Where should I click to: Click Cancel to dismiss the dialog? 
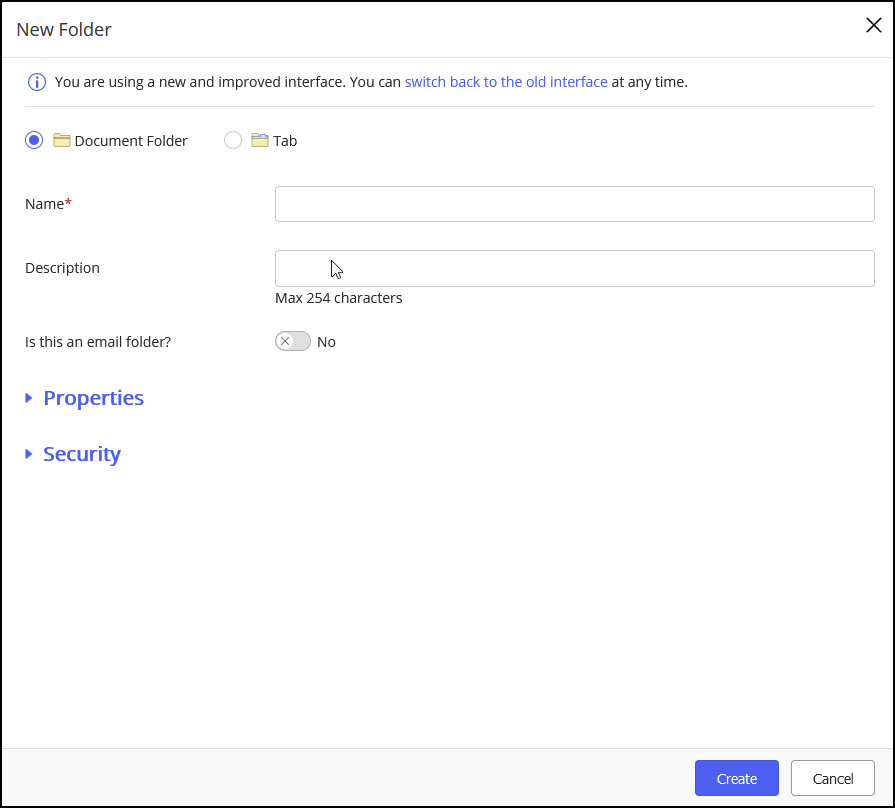click(832, 778)
